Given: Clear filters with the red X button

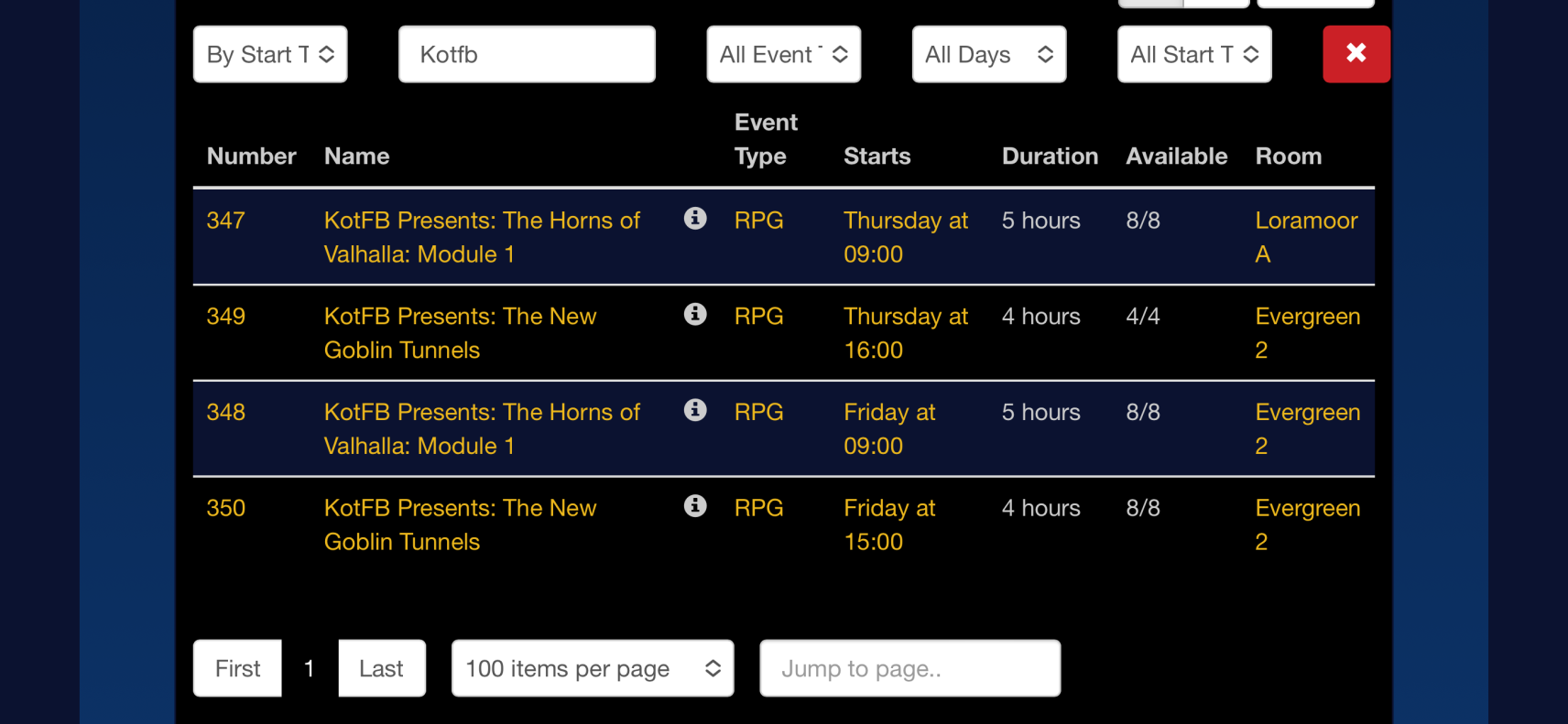Looking at the screenshot, I should 1356,54.
